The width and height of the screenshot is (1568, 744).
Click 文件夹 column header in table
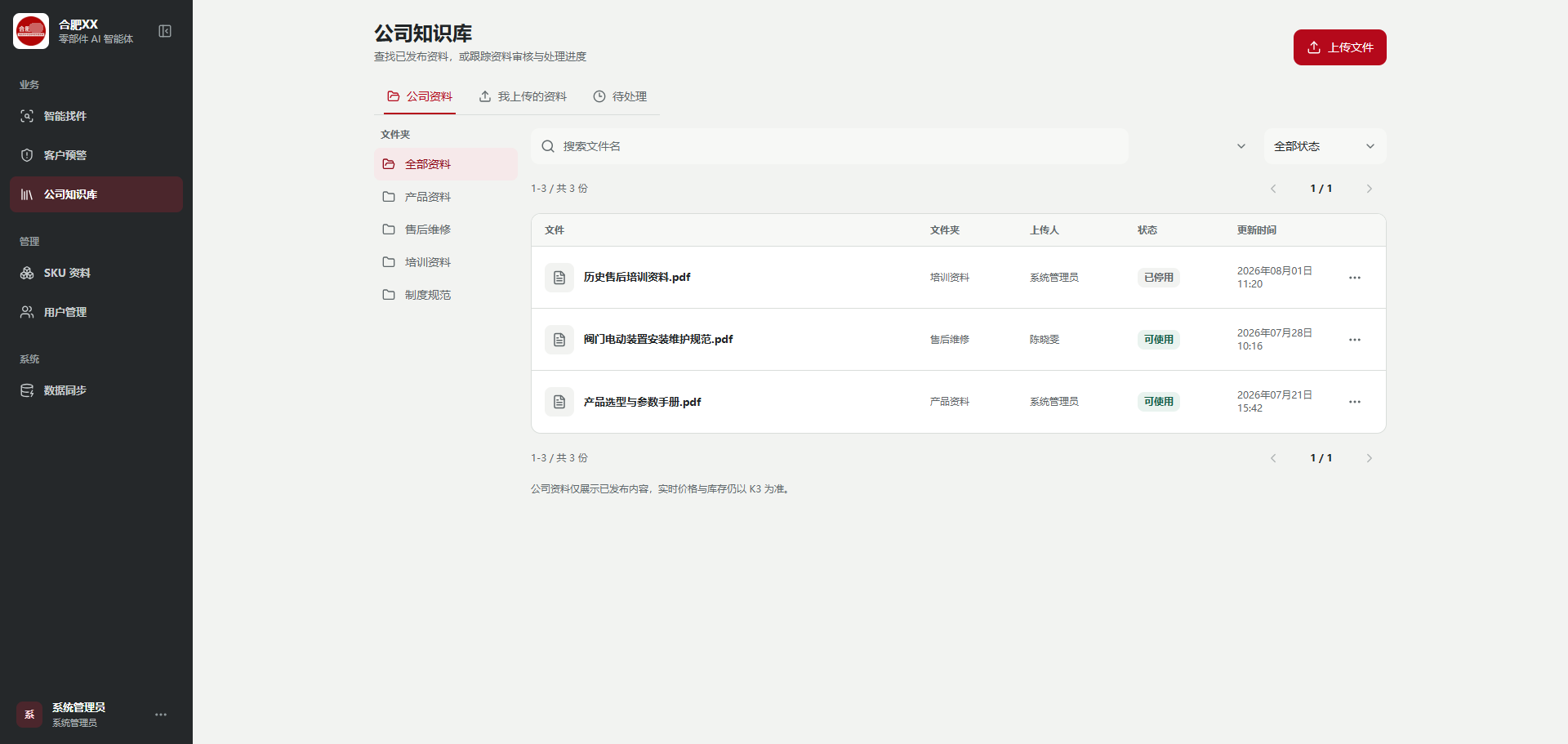(x=945, y=230)
